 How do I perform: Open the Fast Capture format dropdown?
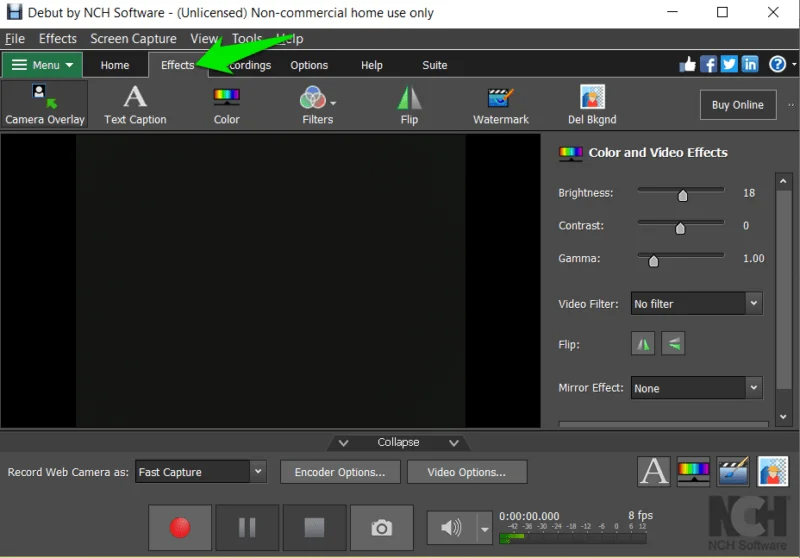tap(201, 472)
